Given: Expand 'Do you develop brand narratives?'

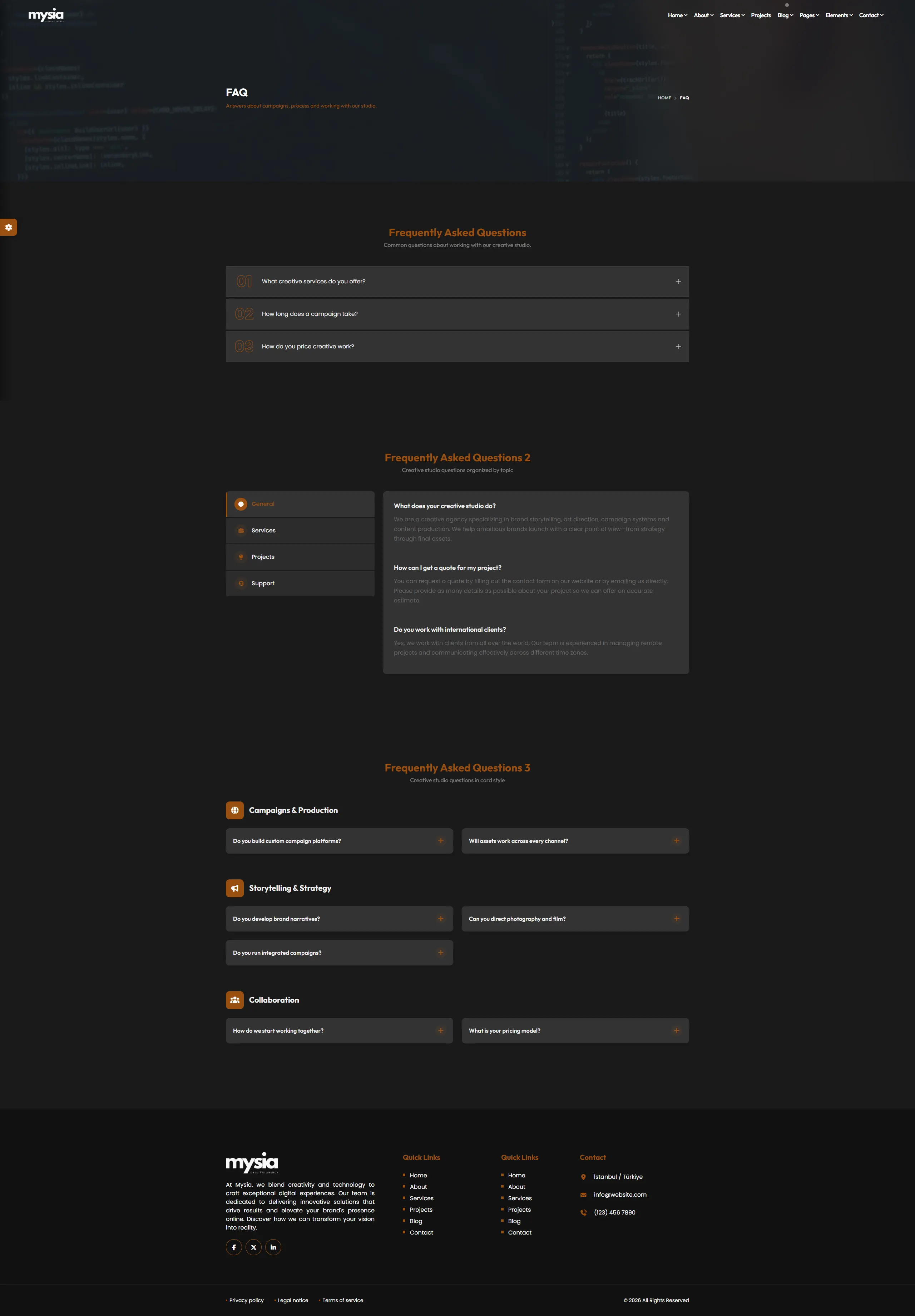Looking at the screenshot, I should (340, 919).
